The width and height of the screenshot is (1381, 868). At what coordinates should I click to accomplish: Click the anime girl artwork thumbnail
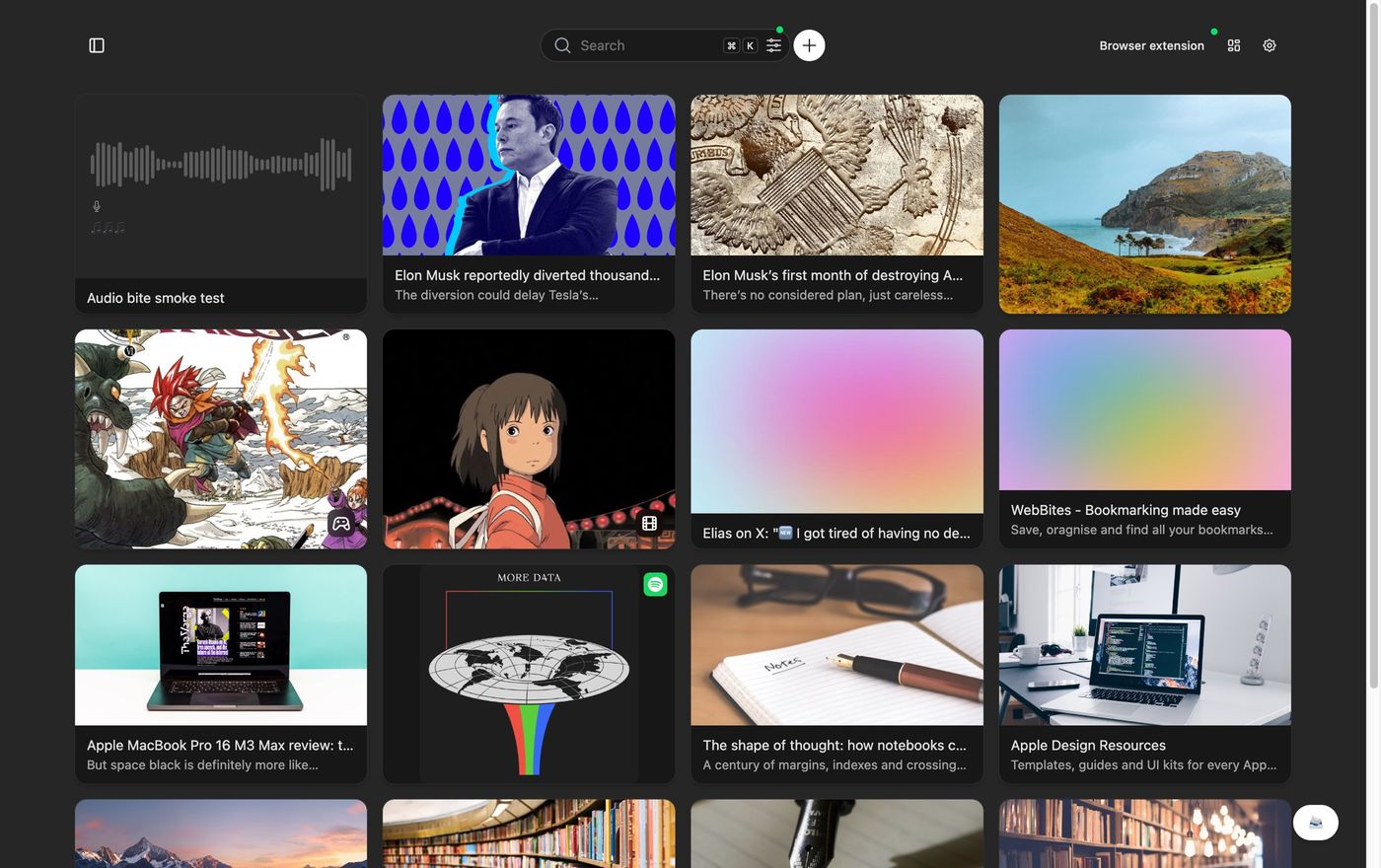point(529,439)
